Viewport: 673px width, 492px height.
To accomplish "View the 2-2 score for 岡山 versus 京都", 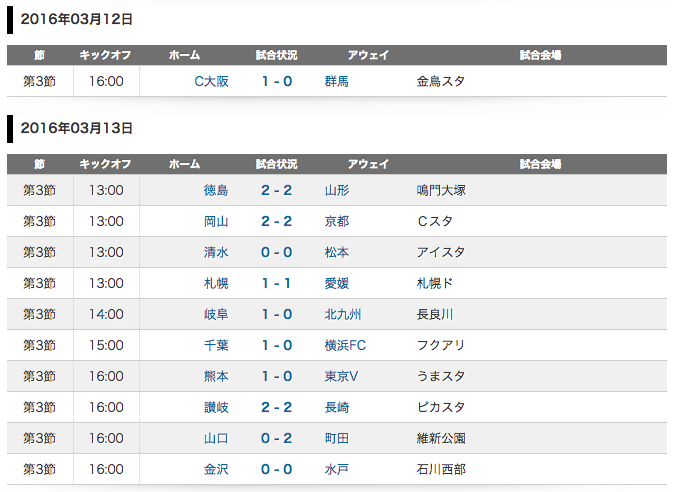I will point(277,221).
